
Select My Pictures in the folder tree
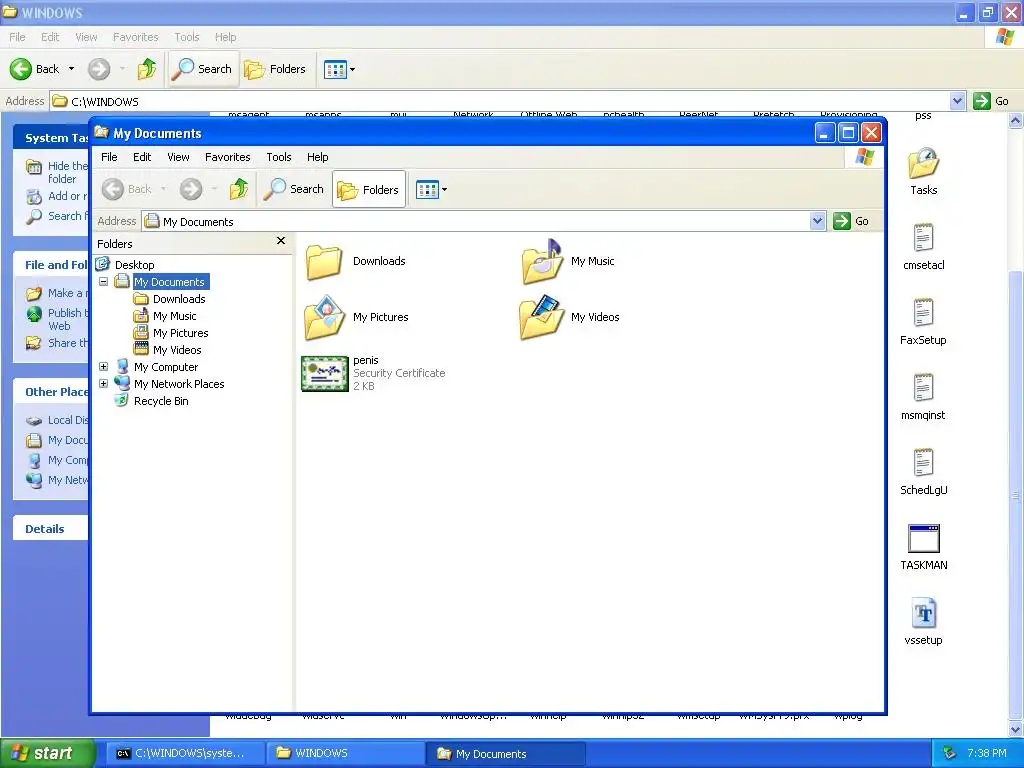[181, 333]
